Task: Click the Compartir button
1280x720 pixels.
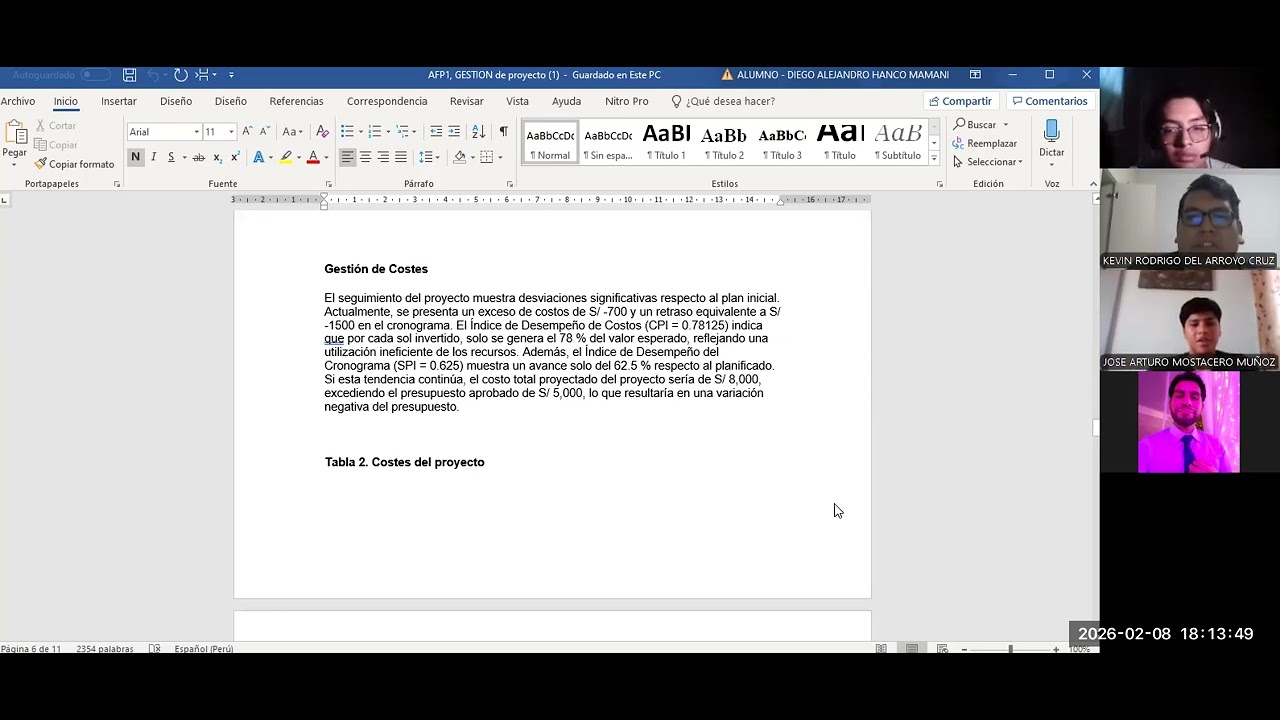Action: pyautogui.click(x=960, y=101)
